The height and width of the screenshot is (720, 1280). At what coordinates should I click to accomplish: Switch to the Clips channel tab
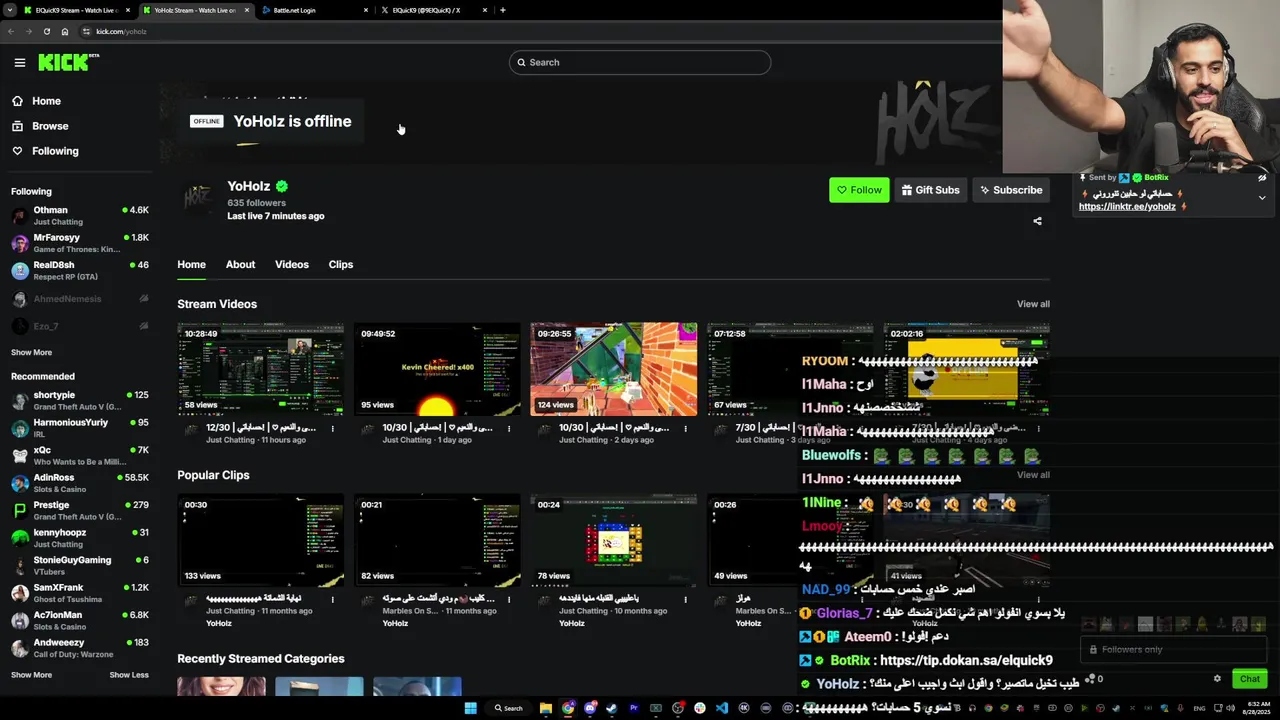(341, 265)
